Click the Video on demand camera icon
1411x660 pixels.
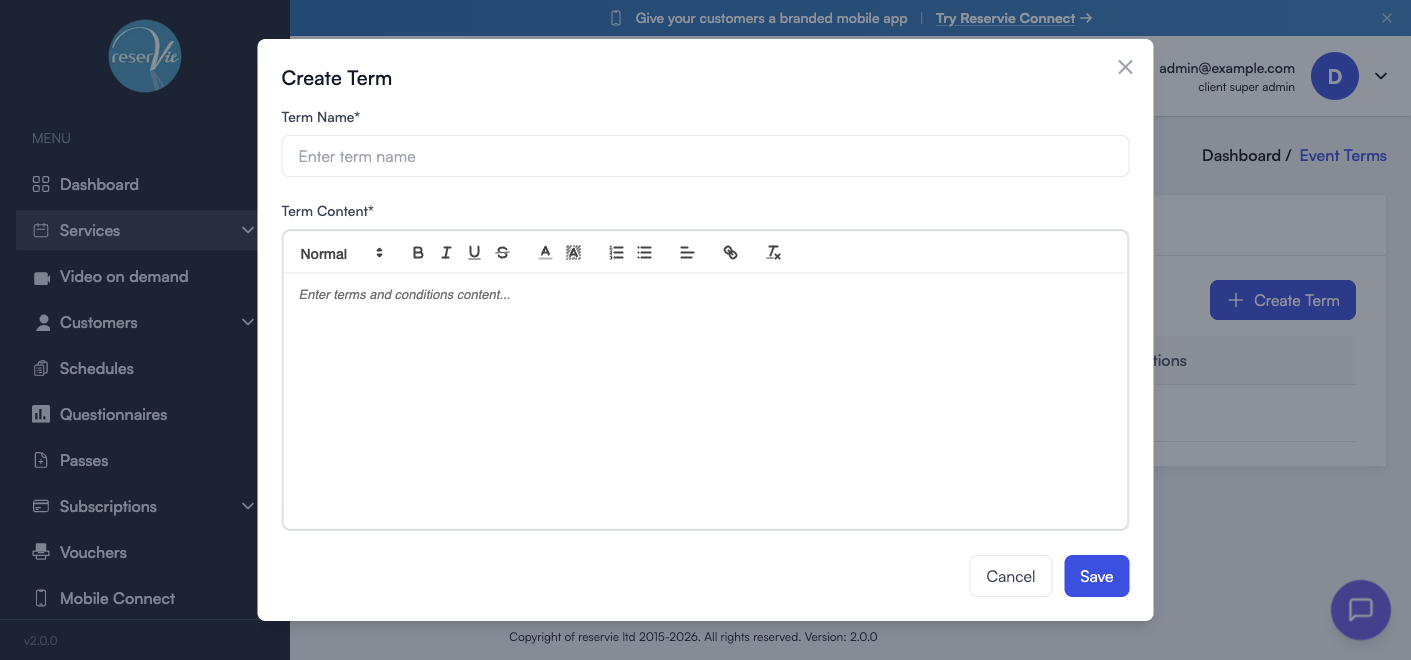point(41,277)
